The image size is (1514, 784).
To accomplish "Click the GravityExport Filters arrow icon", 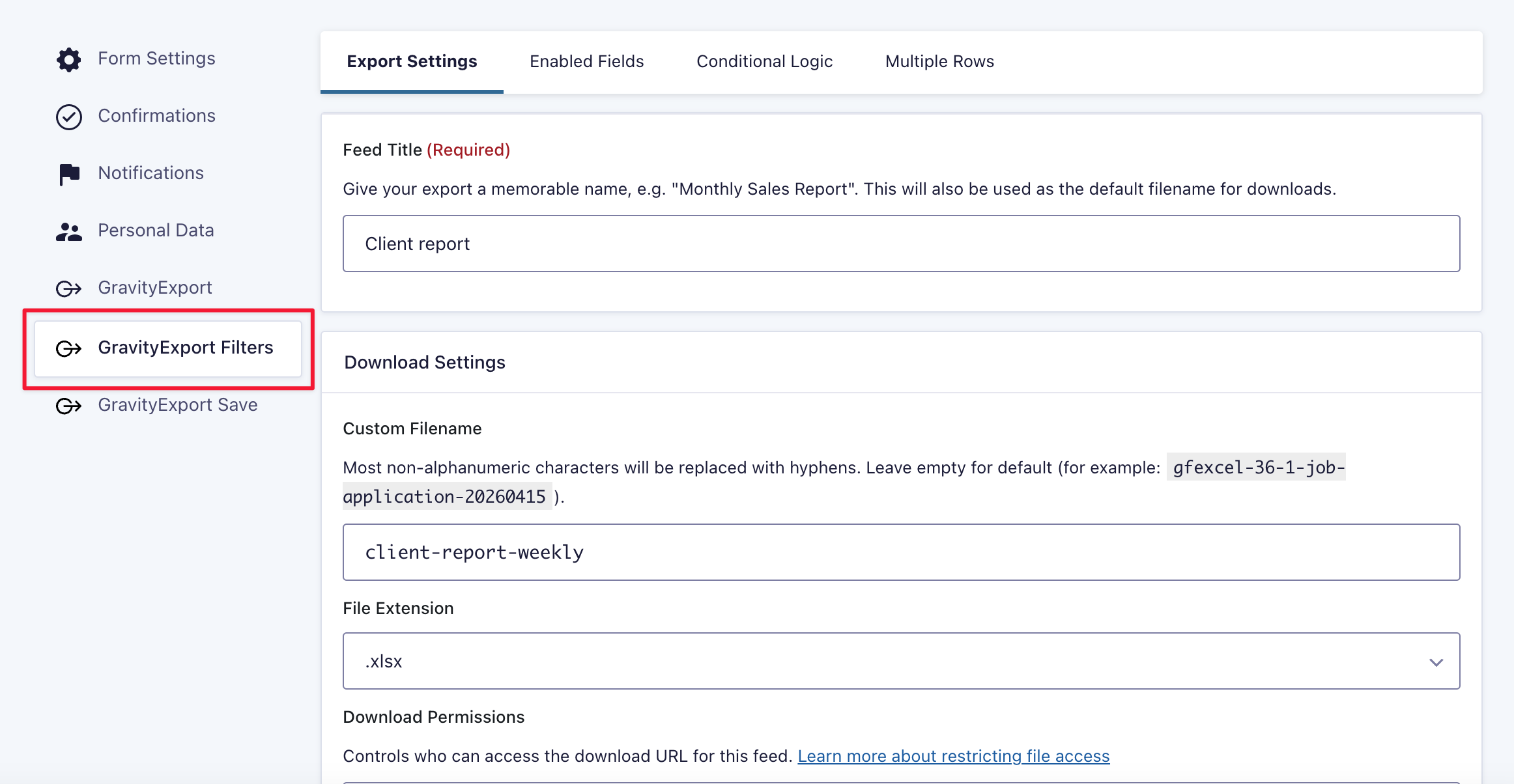I will click(x=68, y=348).
